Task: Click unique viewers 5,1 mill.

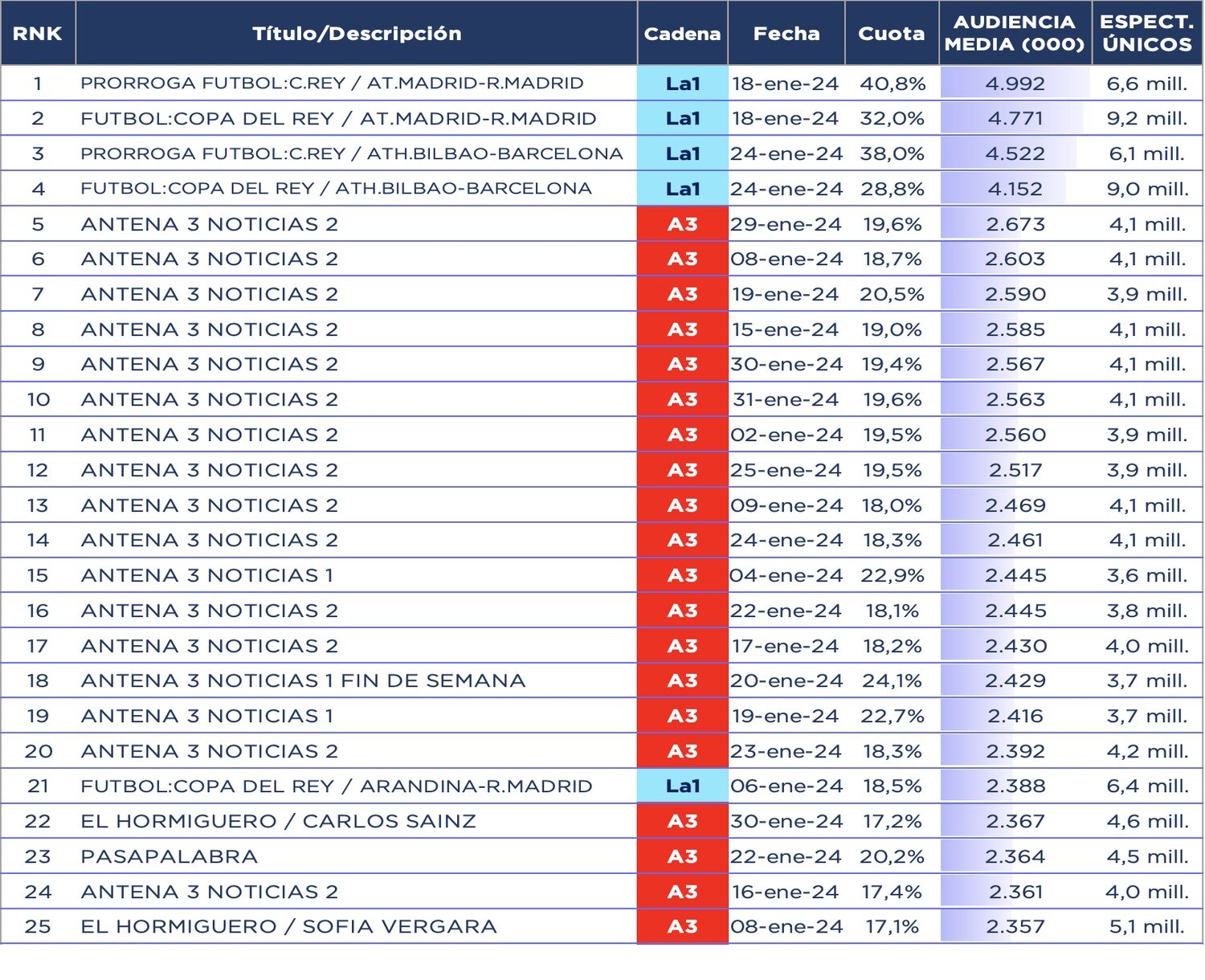Action: click(1147, 926)
